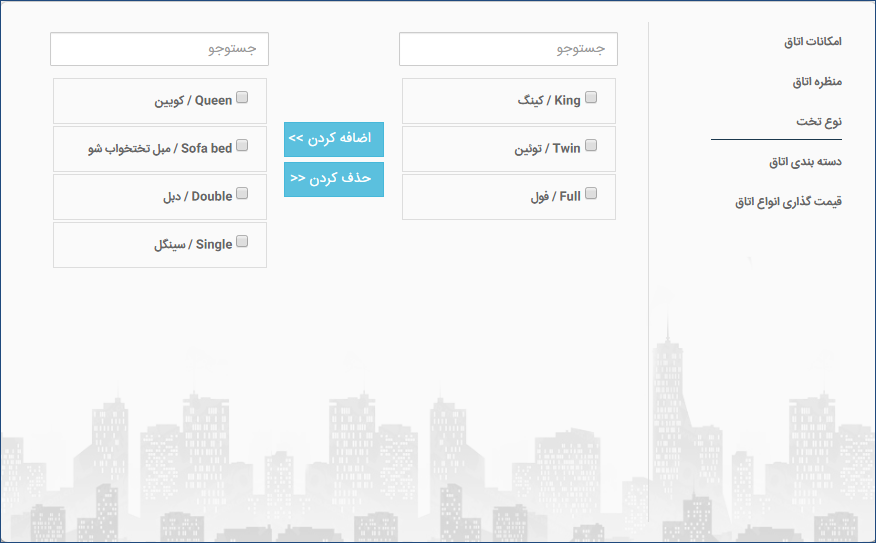The image size is (876, 543).
Task: Select the King / کینگ list item
Action: [x=509, y=101]
